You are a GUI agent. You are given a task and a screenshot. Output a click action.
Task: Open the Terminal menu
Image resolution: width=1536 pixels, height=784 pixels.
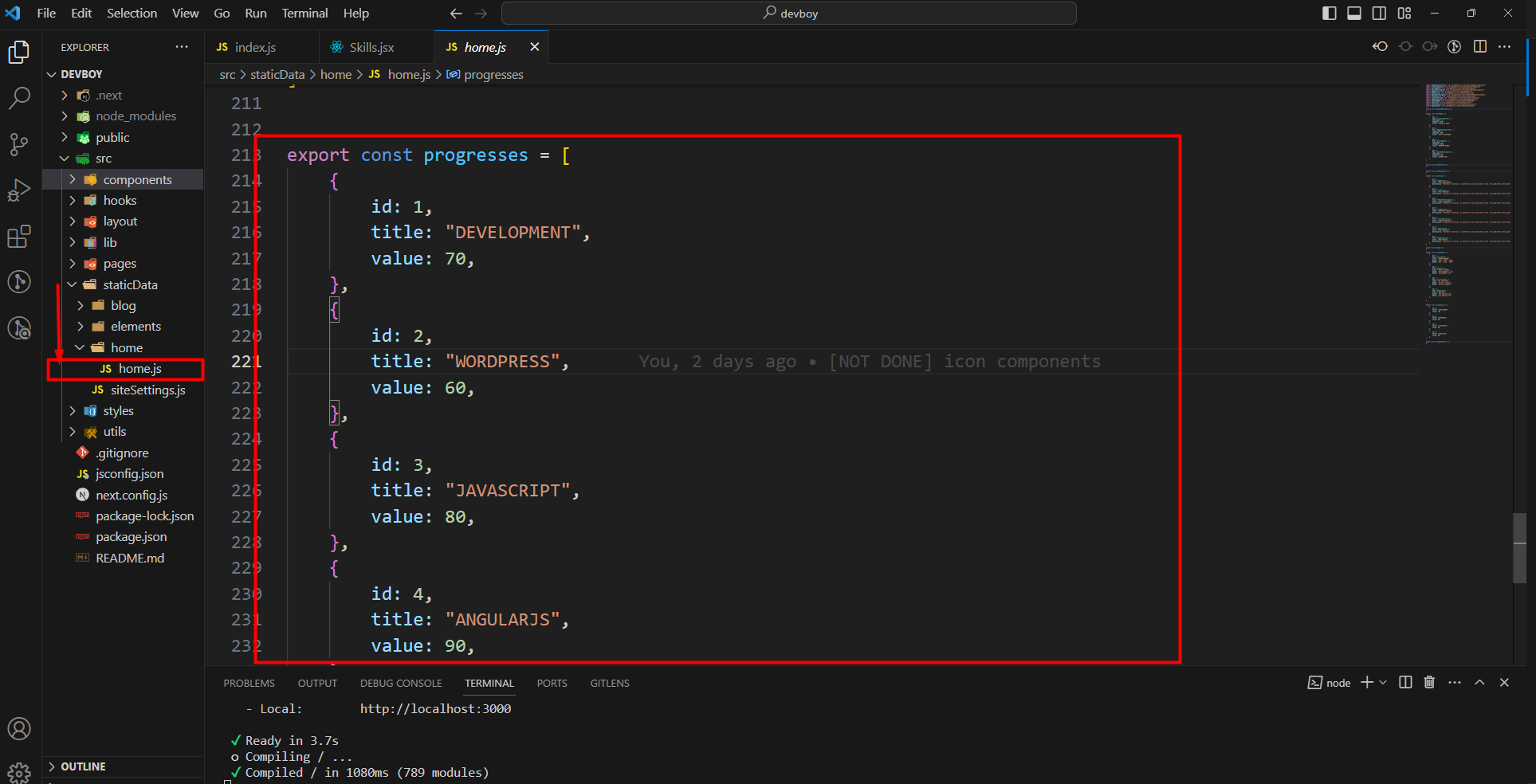click(x=304, y=14)
